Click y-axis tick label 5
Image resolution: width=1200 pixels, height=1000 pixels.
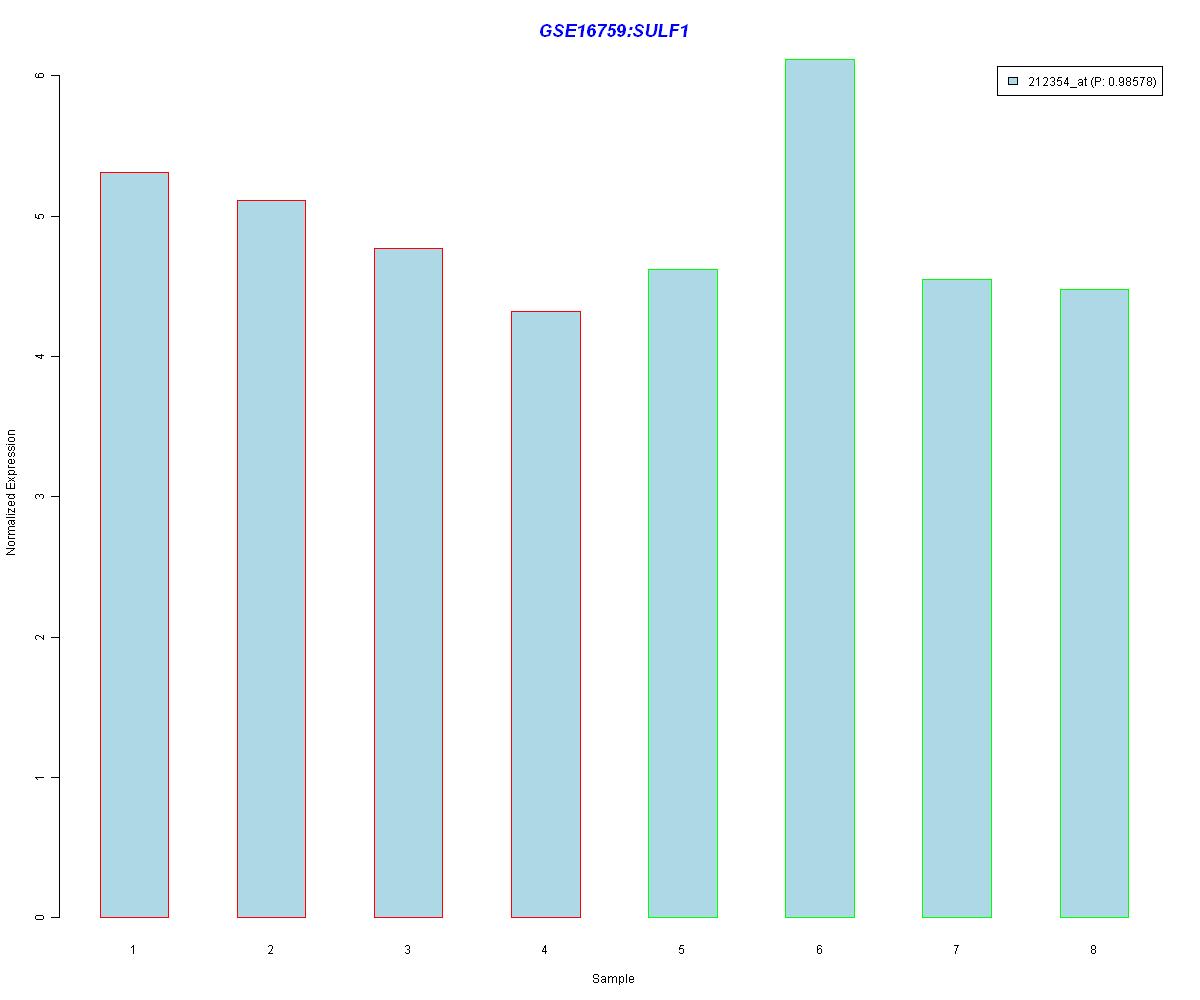tap(39, 216)
